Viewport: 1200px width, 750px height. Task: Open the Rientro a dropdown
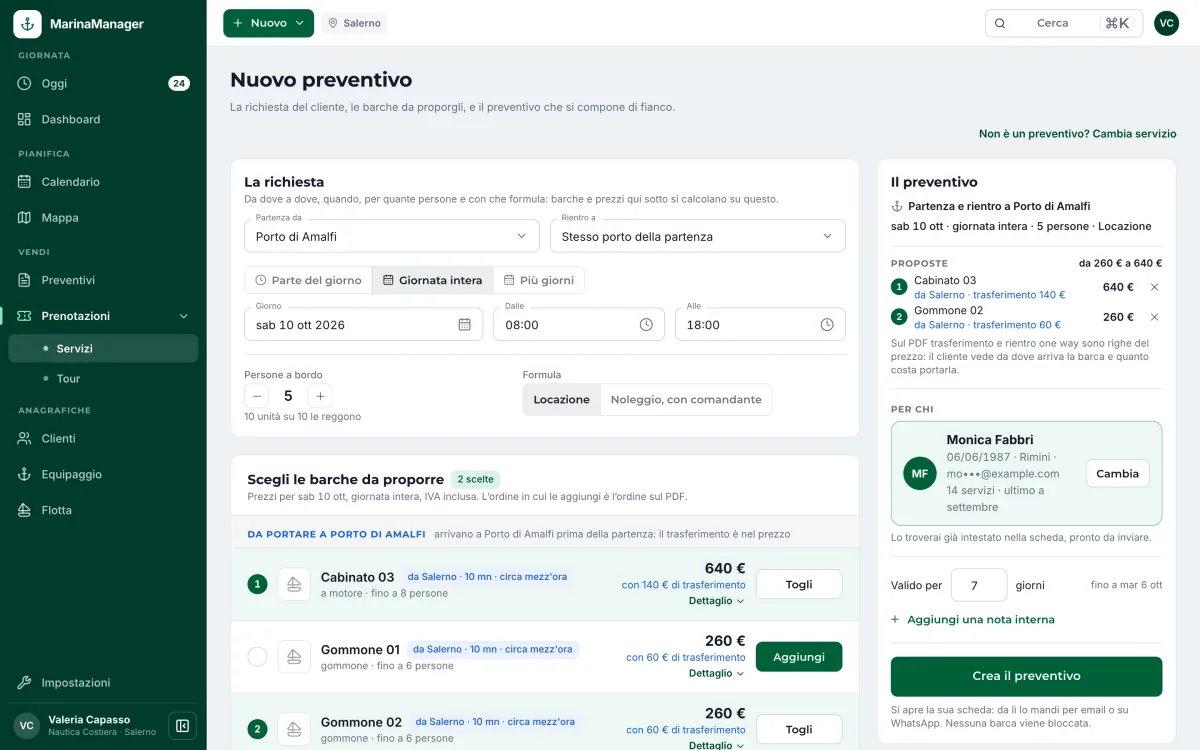[698, 236]
